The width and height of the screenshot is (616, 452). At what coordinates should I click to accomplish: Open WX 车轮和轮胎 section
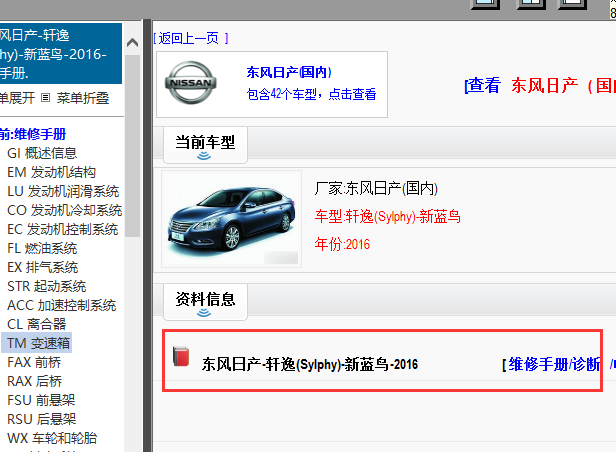click(x=52, y=438)
